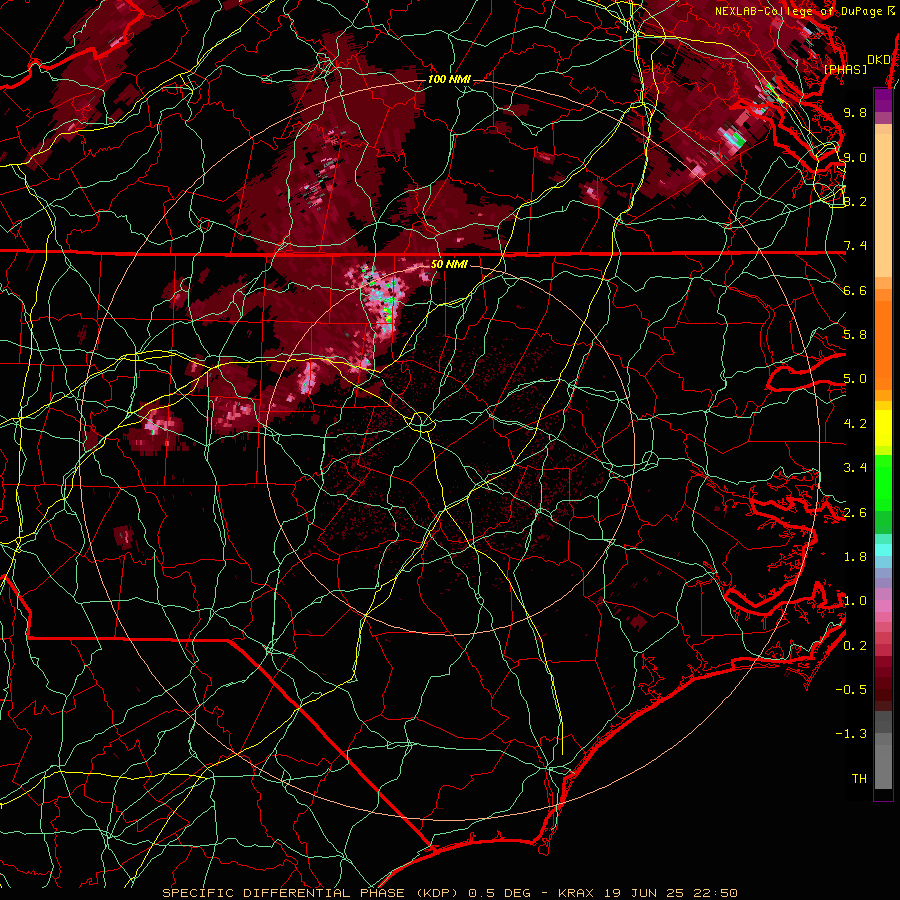Pick the pink color bar segment
900x900 pixels.
(883, 606)
